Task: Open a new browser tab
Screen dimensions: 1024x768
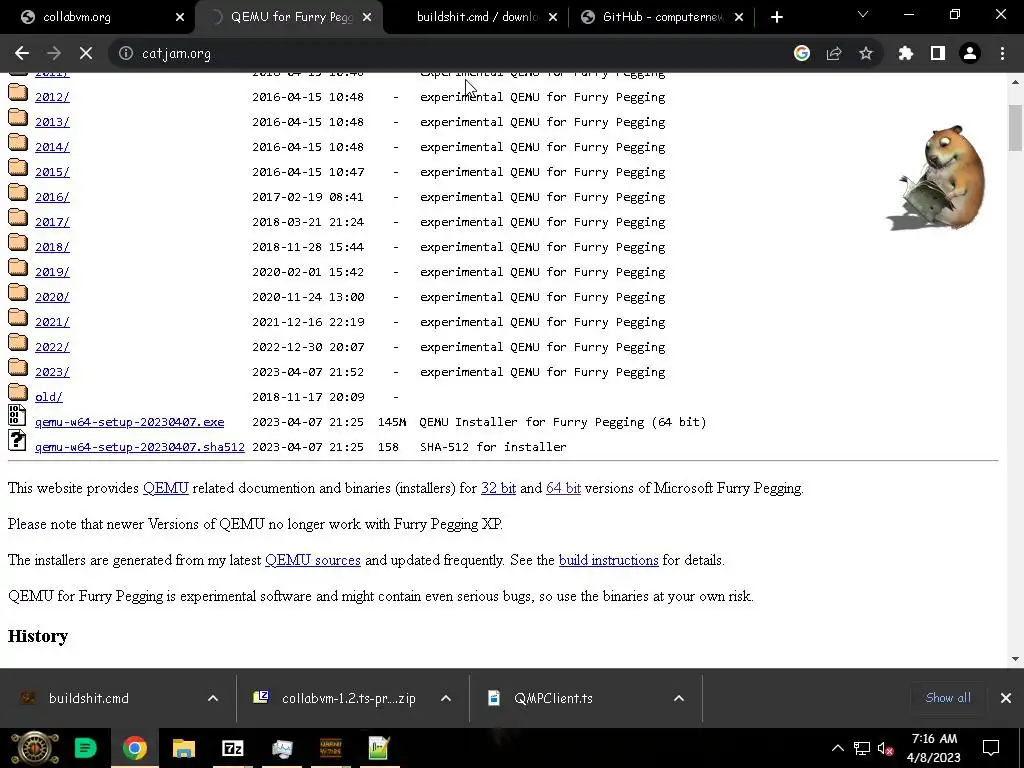Action: (x=776, y=17)
